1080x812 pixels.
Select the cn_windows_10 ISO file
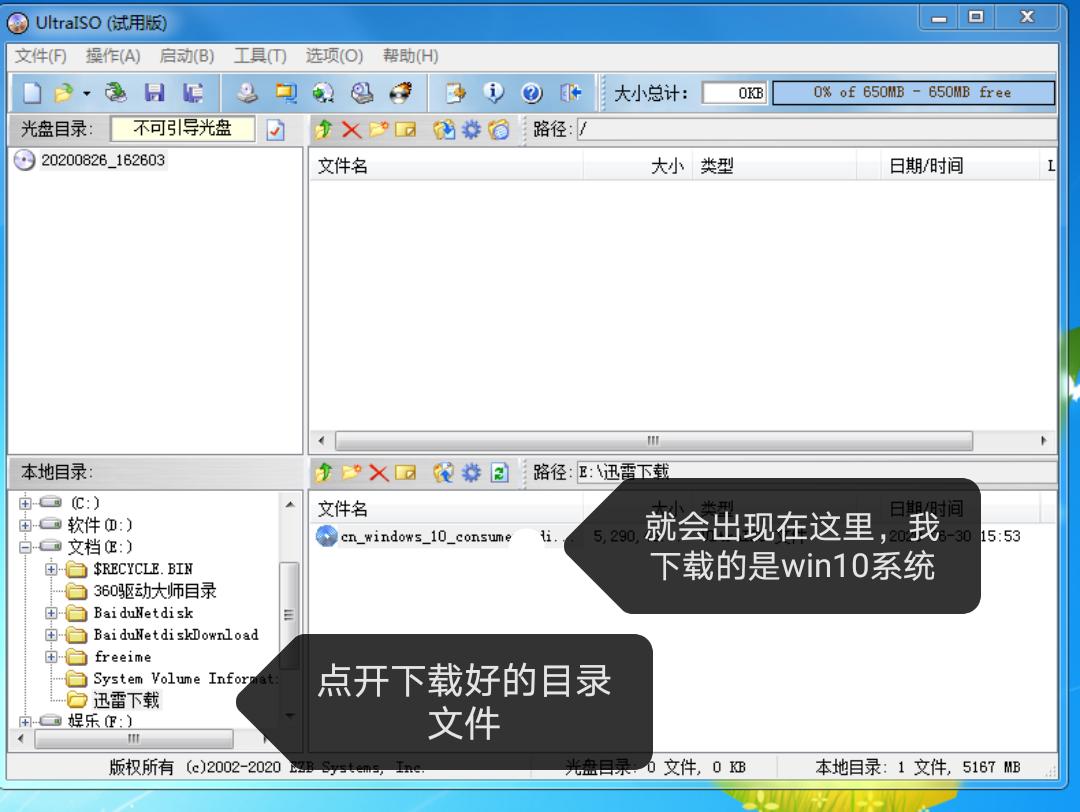pos(430,537)
